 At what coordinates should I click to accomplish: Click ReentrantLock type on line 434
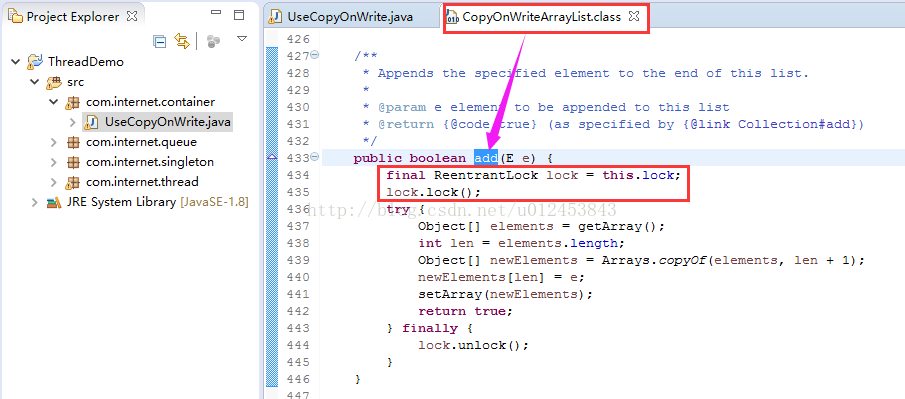tap(486, 175)
